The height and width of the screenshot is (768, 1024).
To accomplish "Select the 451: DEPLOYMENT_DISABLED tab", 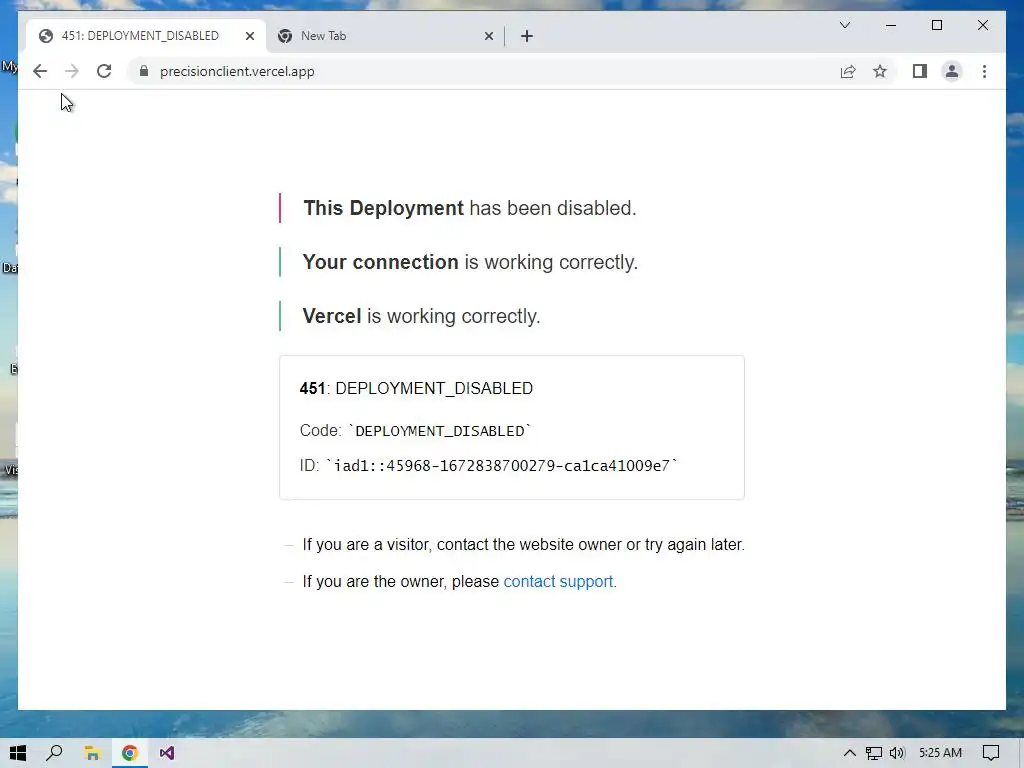I will [146, 36].
